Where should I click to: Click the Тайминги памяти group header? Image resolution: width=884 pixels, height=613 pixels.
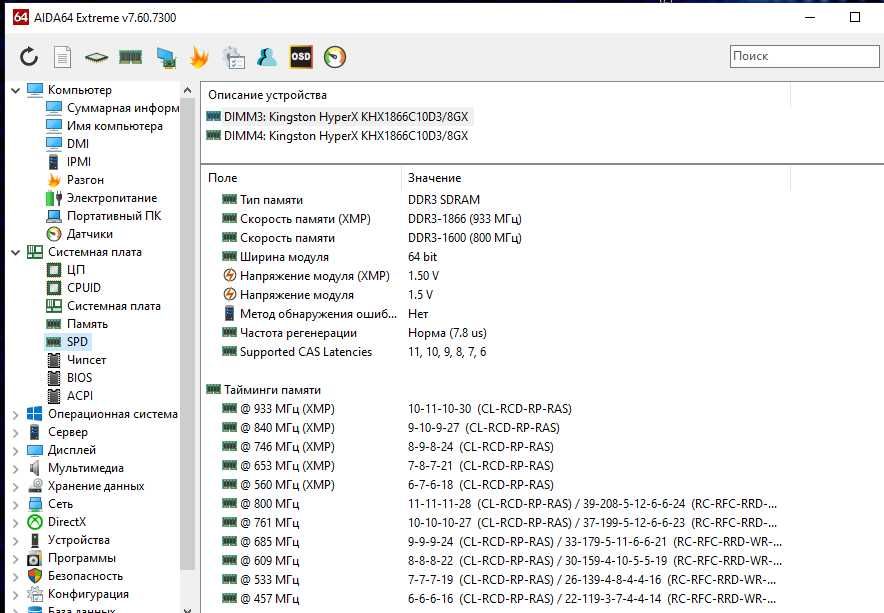coord(263,390)
